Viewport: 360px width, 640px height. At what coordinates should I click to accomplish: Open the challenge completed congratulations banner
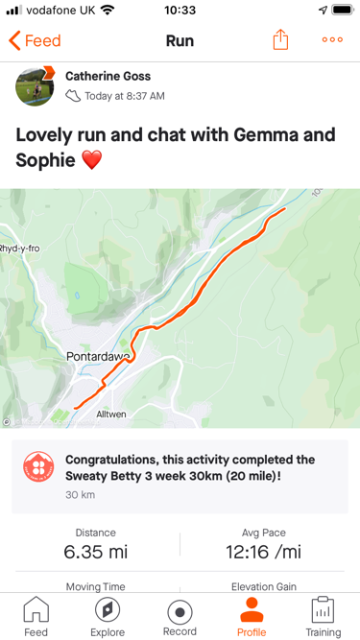point(180,476)
